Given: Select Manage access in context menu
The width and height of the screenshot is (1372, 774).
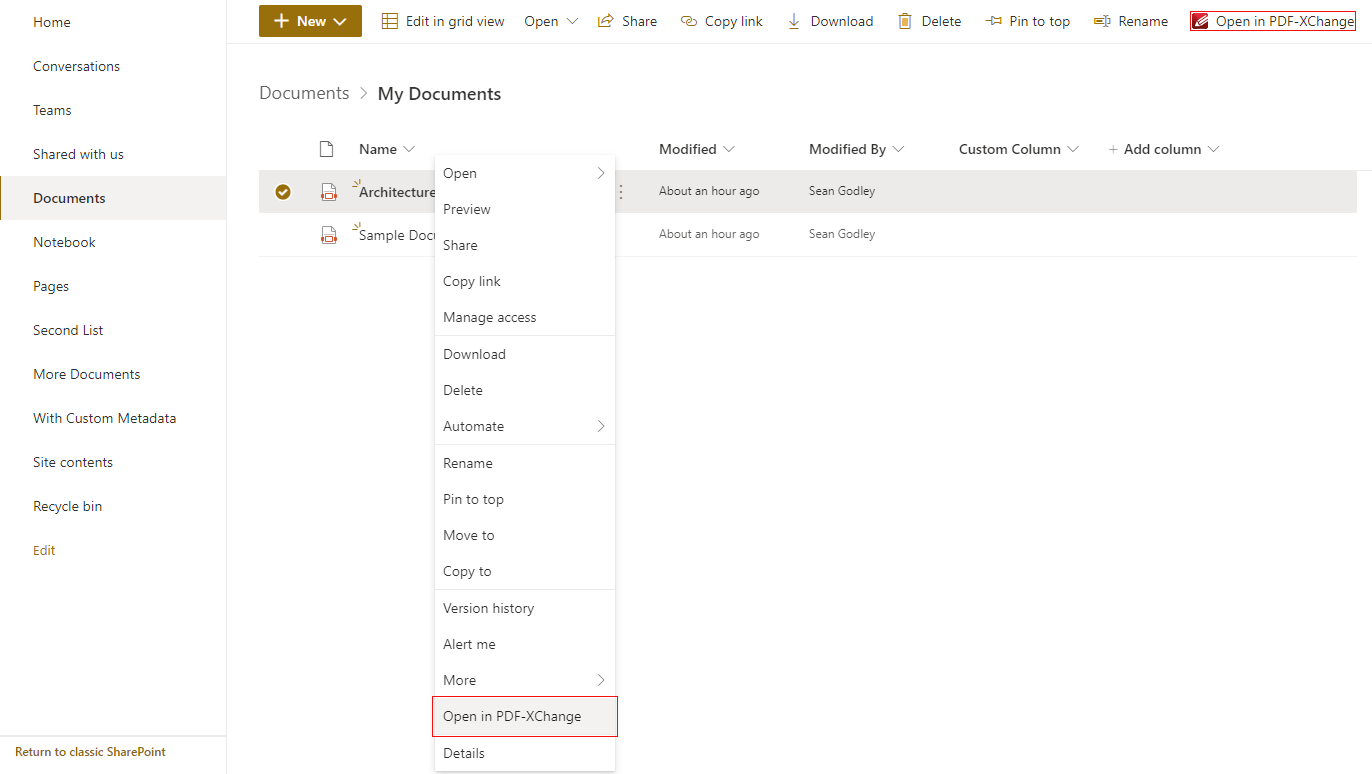Looking at the screenshot, I should [x=525, y=317].
